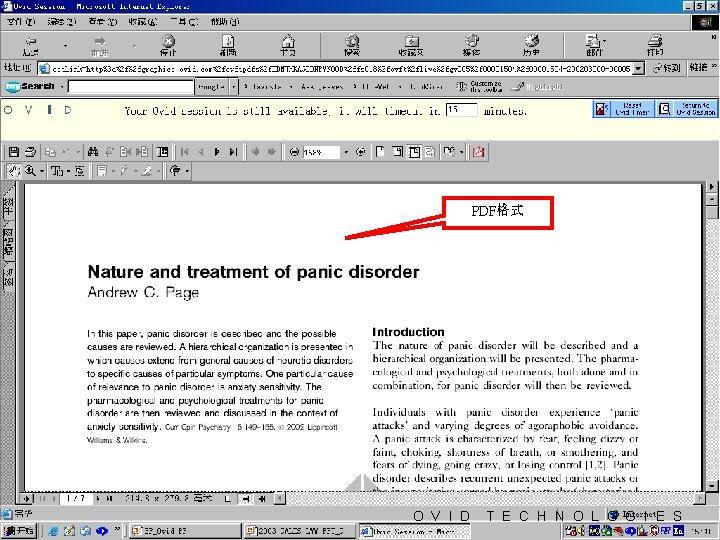The image size is (720, 540).
Task: Select the Hand tool
Action: pos(14,171)
